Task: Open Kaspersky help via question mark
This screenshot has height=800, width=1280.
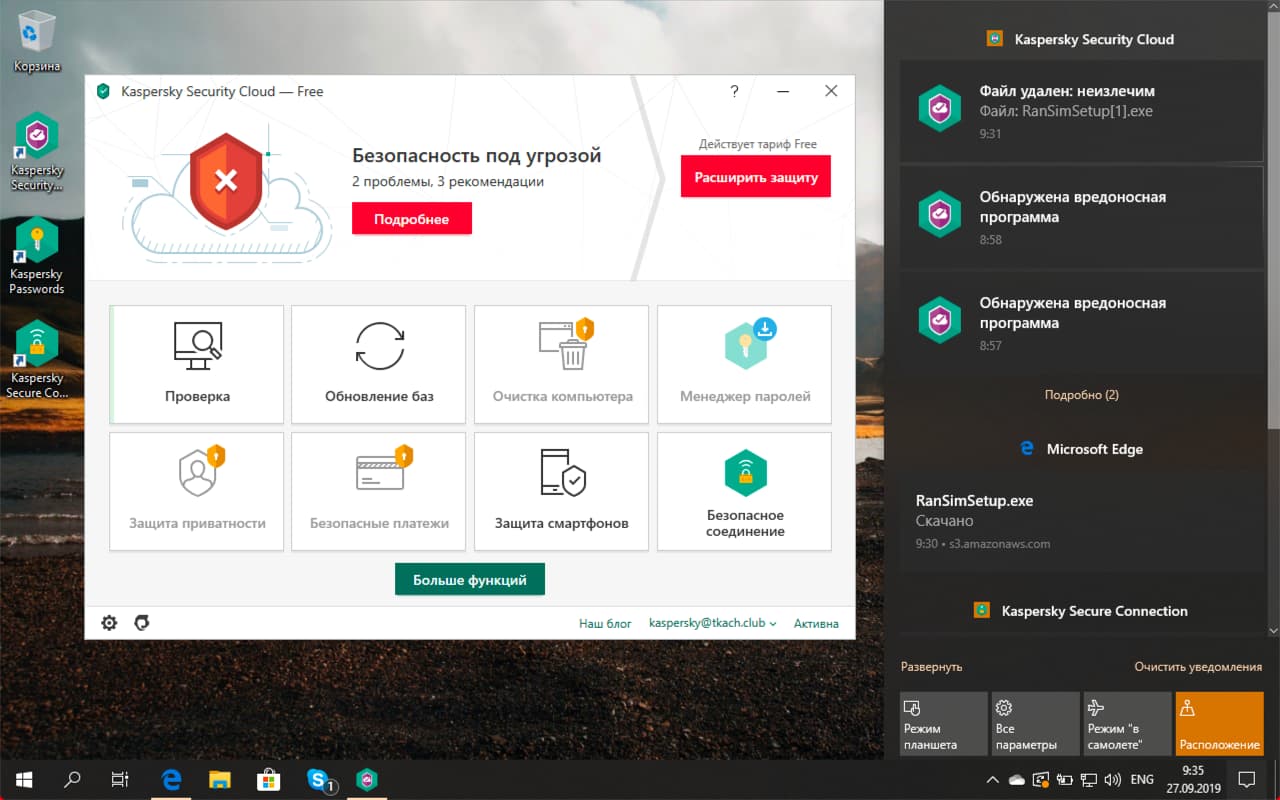Action: pyautogui.click(x=734, y=91)
